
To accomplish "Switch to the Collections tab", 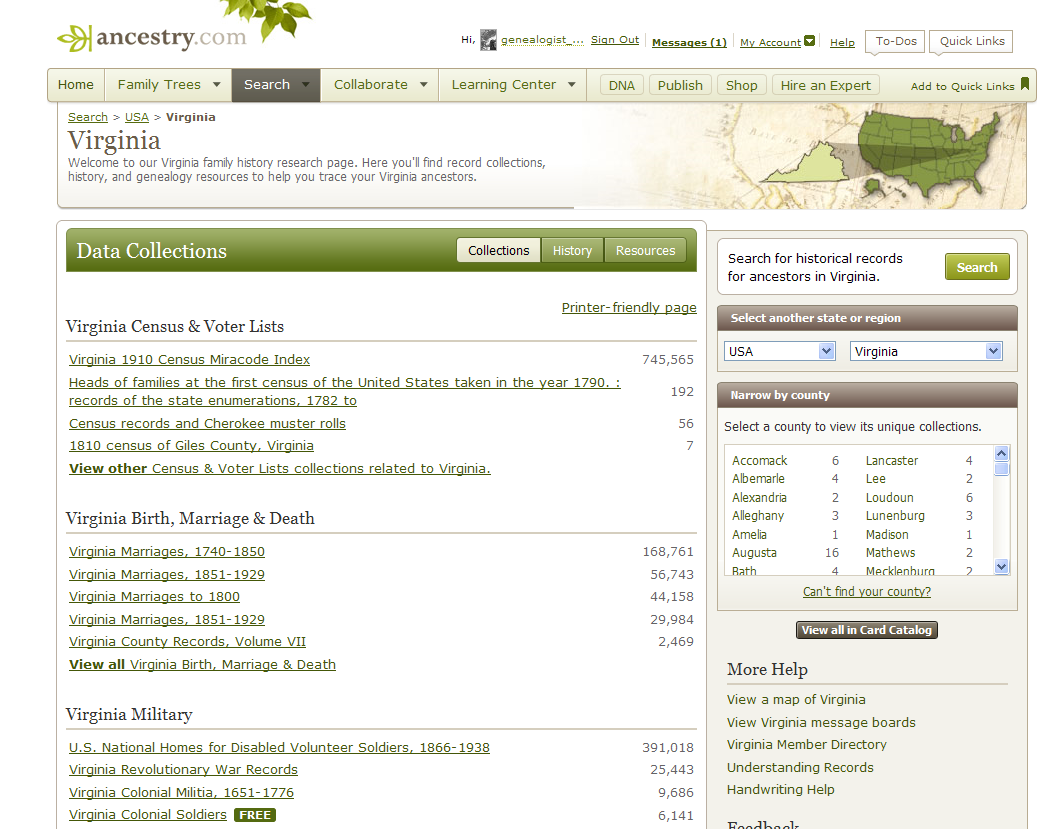I will click(x=498, y=251).
